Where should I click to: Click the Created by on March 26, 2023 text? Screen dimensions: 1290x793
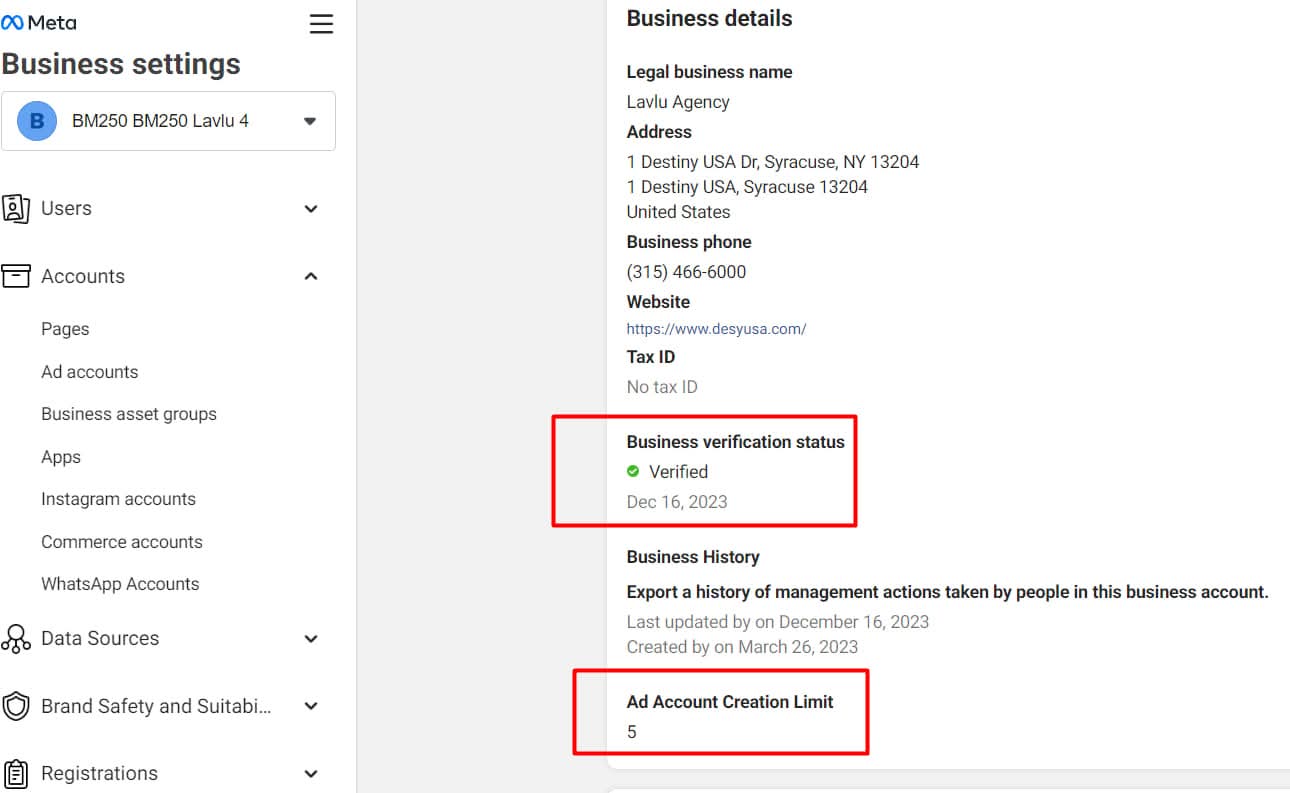(742, 647)
